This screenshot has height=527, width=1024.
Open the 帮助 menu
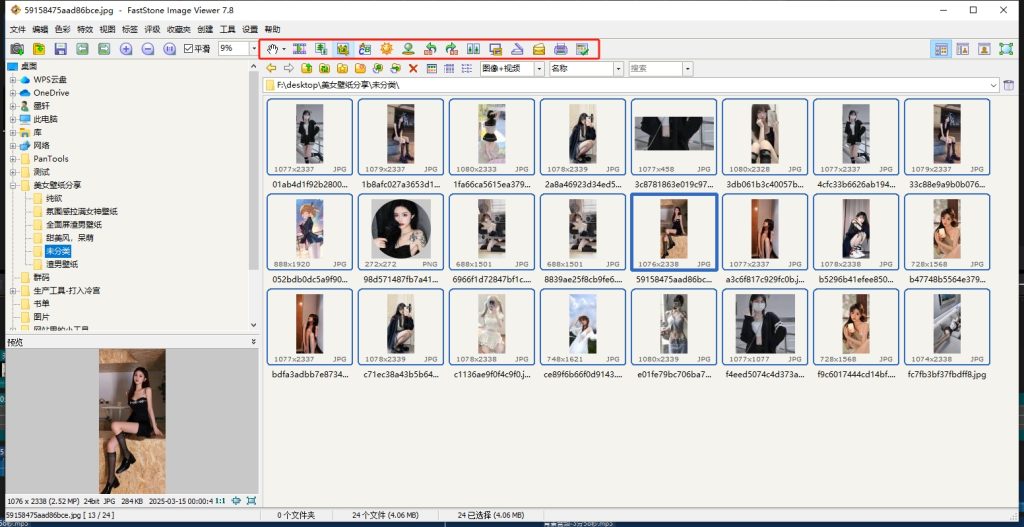272,29
